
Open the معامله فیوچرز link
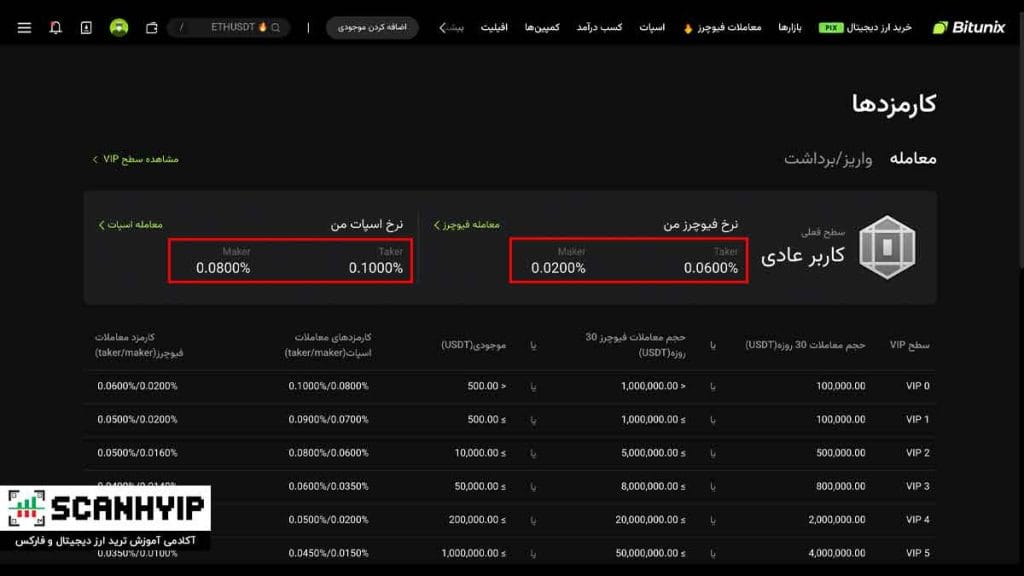[x=467, y=225]
